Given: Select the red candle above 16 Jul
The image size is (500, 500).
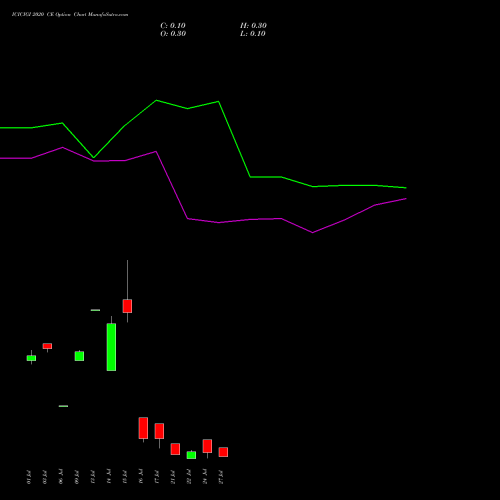Looking at the screenshot, I should point(143,428).
